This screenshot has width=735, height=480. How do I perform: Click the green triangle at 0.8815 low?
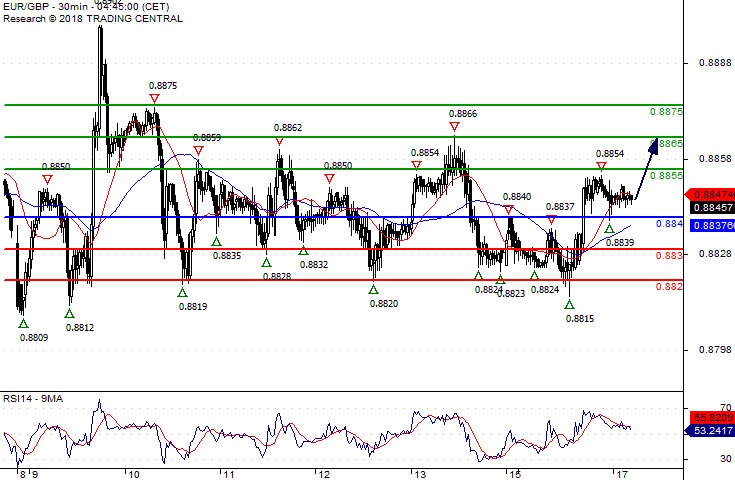pos(569,305)
